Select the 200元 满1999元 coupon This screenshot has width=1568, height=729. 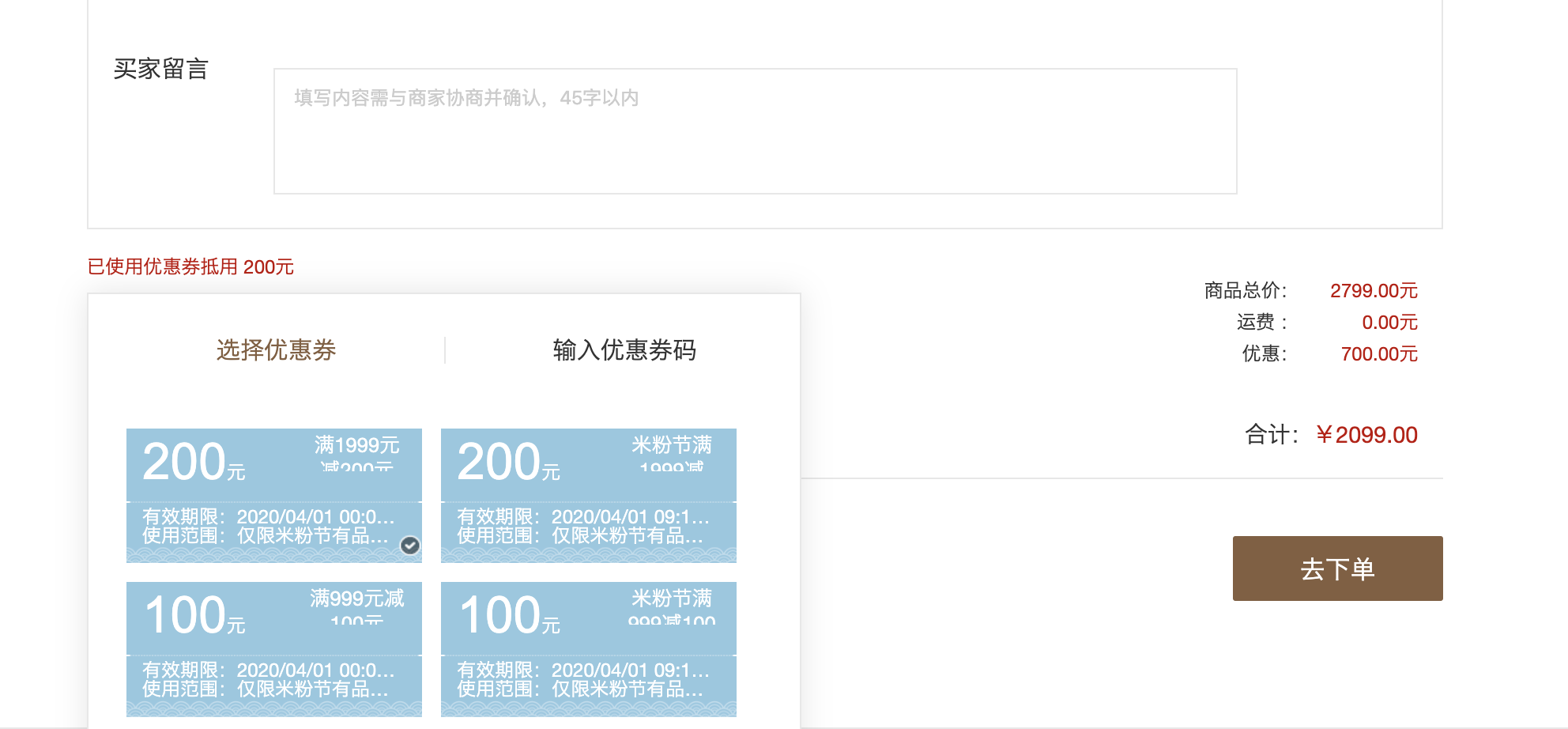pos(273,496)
